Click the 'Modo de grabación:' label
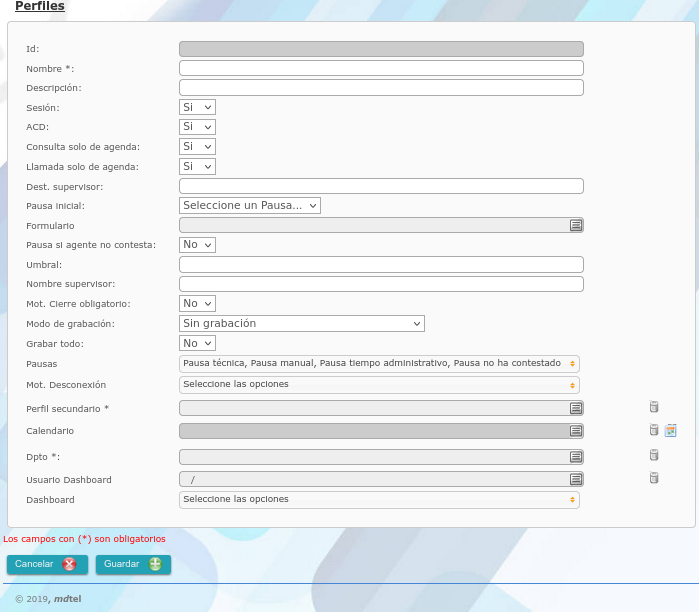The height and width of the screenshot is (612, 699). [x=70, y=324]
